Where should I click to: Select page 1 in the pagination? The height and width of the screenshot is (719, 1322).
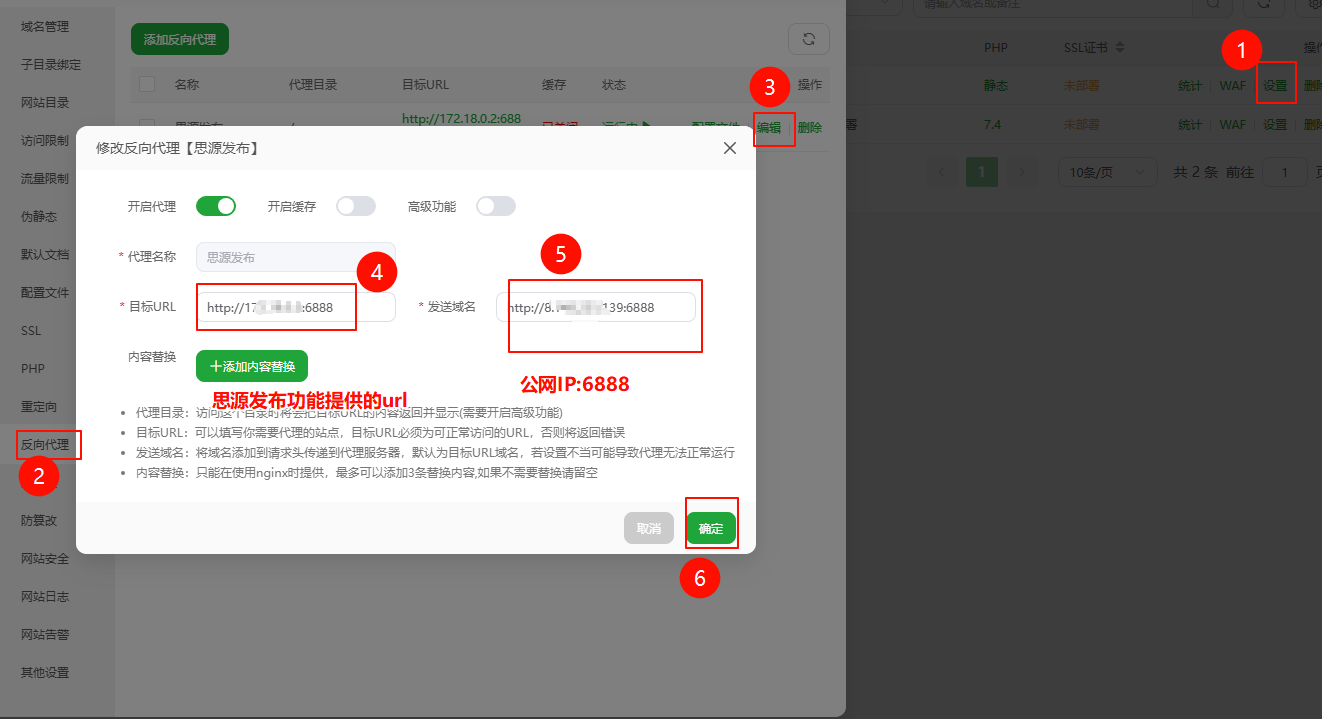982,172
